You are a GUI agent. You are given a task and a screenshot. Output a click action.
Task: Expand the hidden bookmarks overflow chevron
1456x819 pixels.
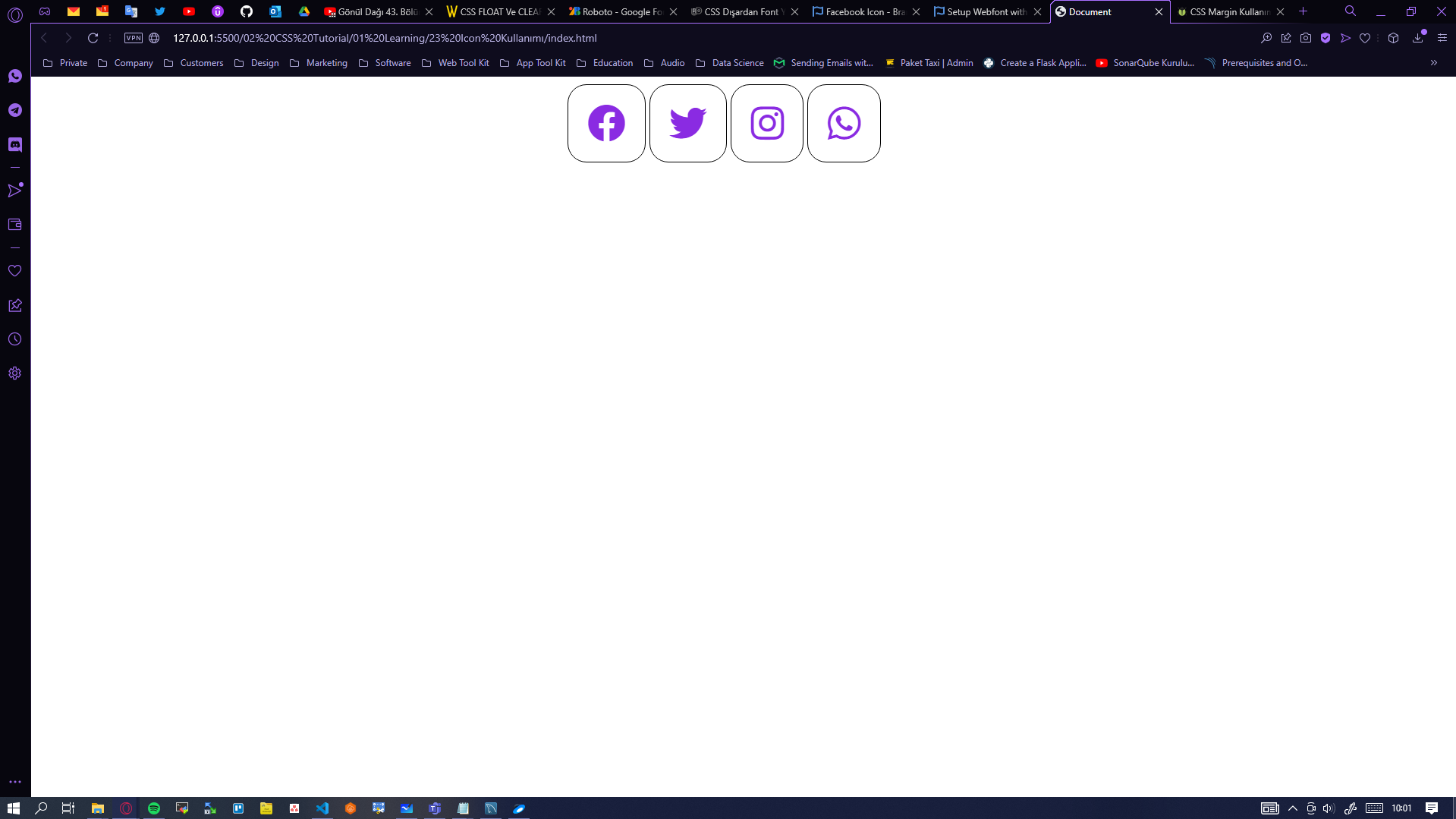(1434, 63)
